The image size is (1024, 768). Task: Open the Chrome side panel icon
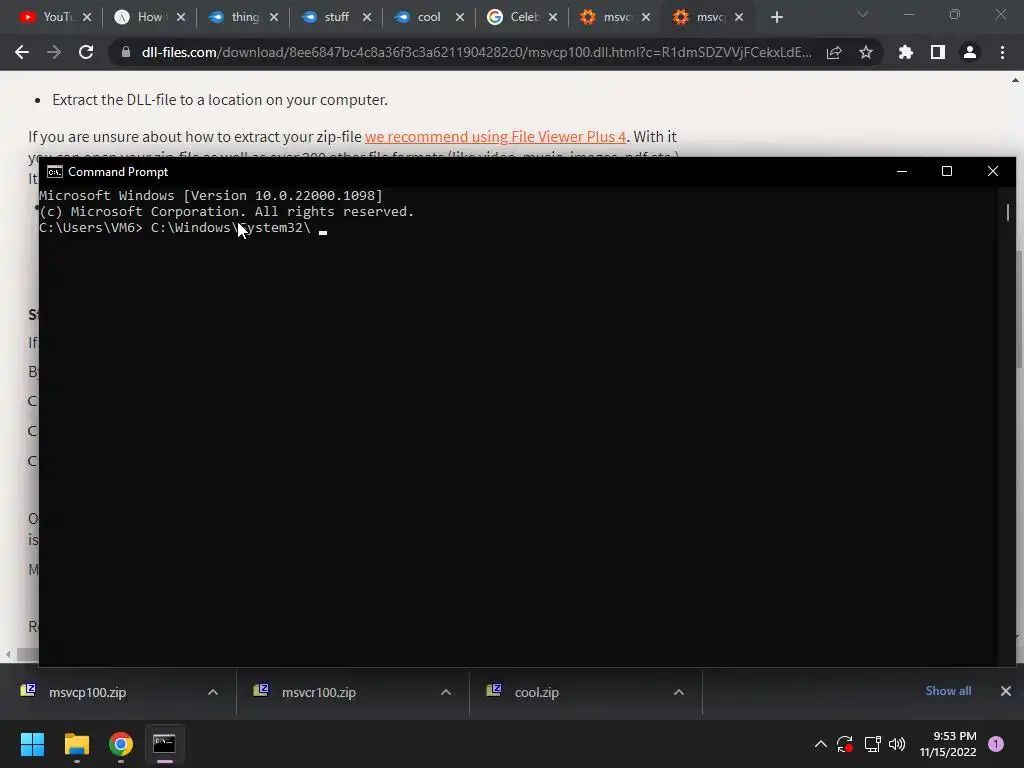(x=938, y=52)
